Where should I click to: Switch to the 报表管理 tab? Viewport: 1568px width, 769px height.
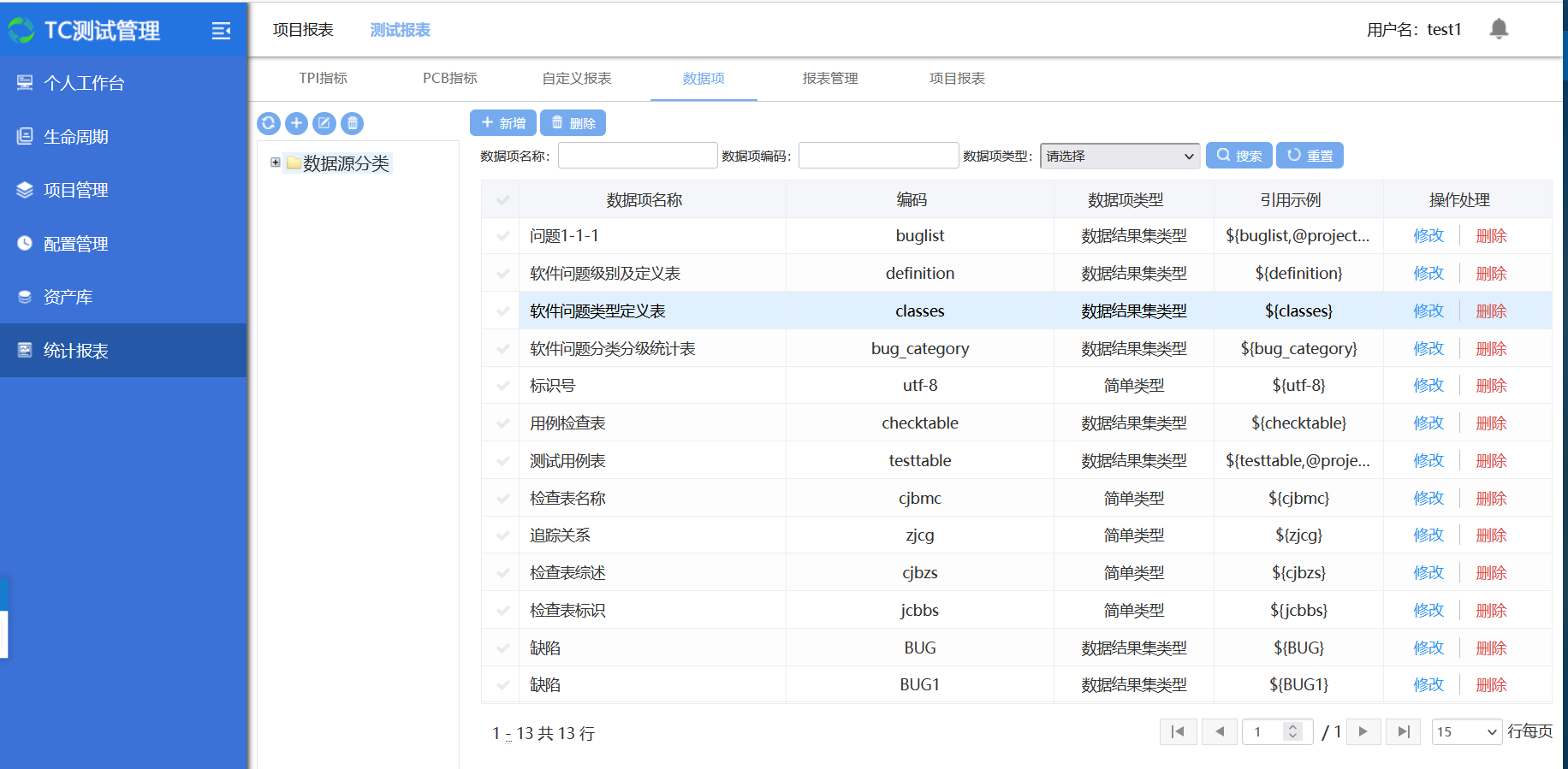pyautogui.click(x=829, y=79)
